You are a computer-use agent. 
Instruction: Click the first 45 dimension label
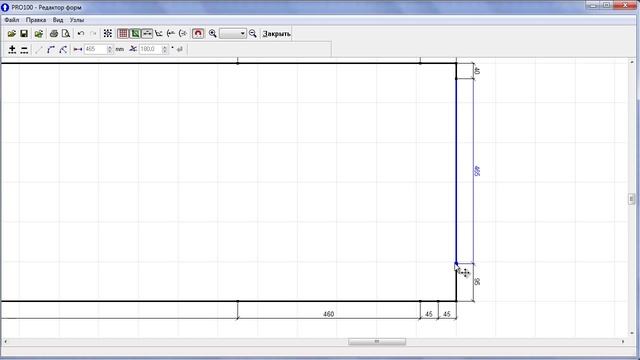click(429, 314)
